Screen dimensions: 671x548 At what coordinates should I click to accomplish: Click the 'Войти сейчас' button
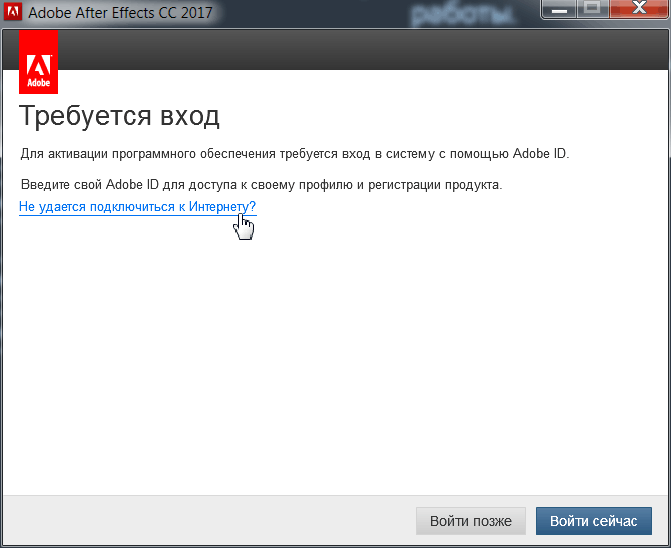(594, 521)
